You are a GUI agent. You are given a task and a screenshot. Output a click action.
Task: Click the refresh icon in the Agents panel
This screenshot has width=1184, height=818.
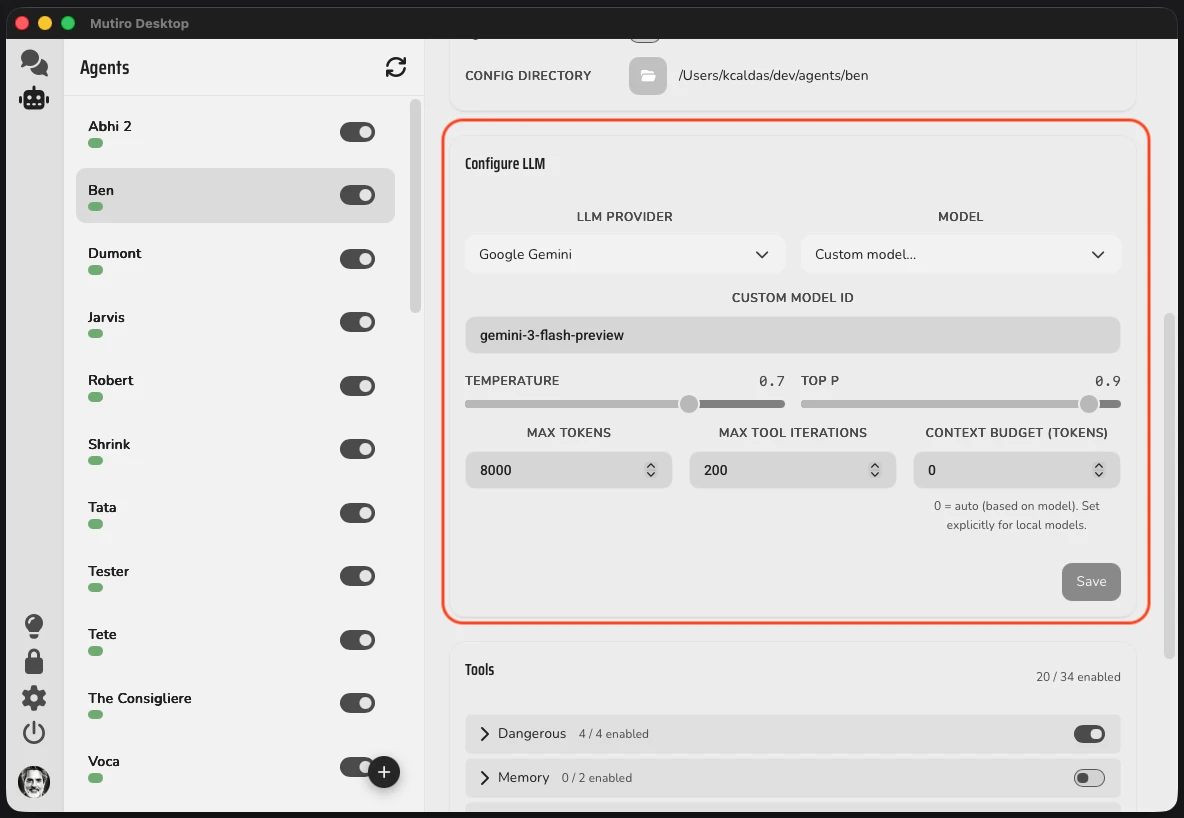click(396, 67)
